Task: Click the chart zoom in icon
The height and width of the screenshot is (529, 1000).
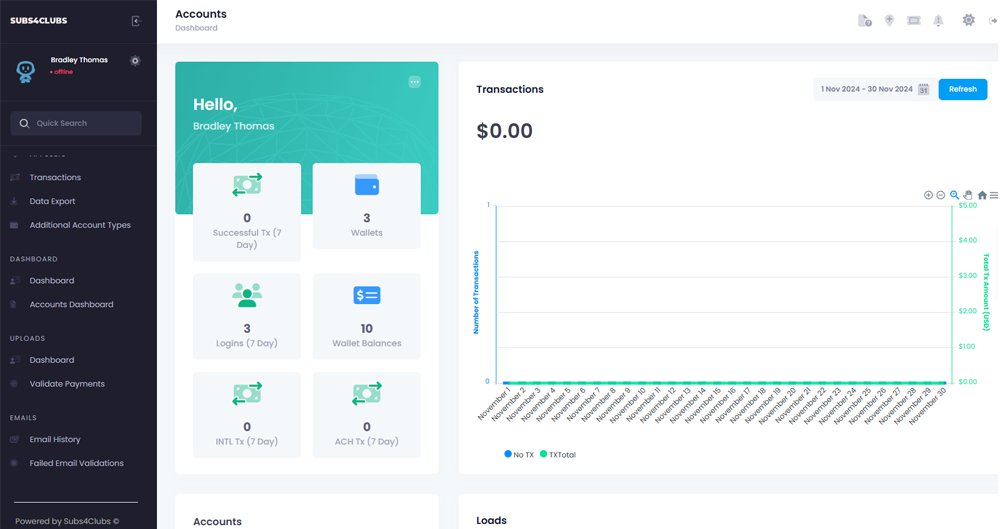Action: (x=928, y=195)
